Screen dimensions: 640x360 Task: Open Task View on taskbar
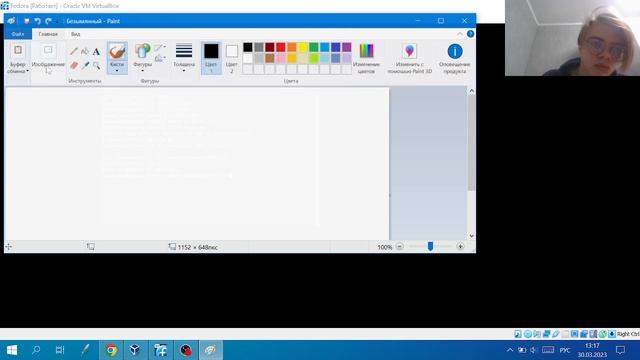point(60,350)
